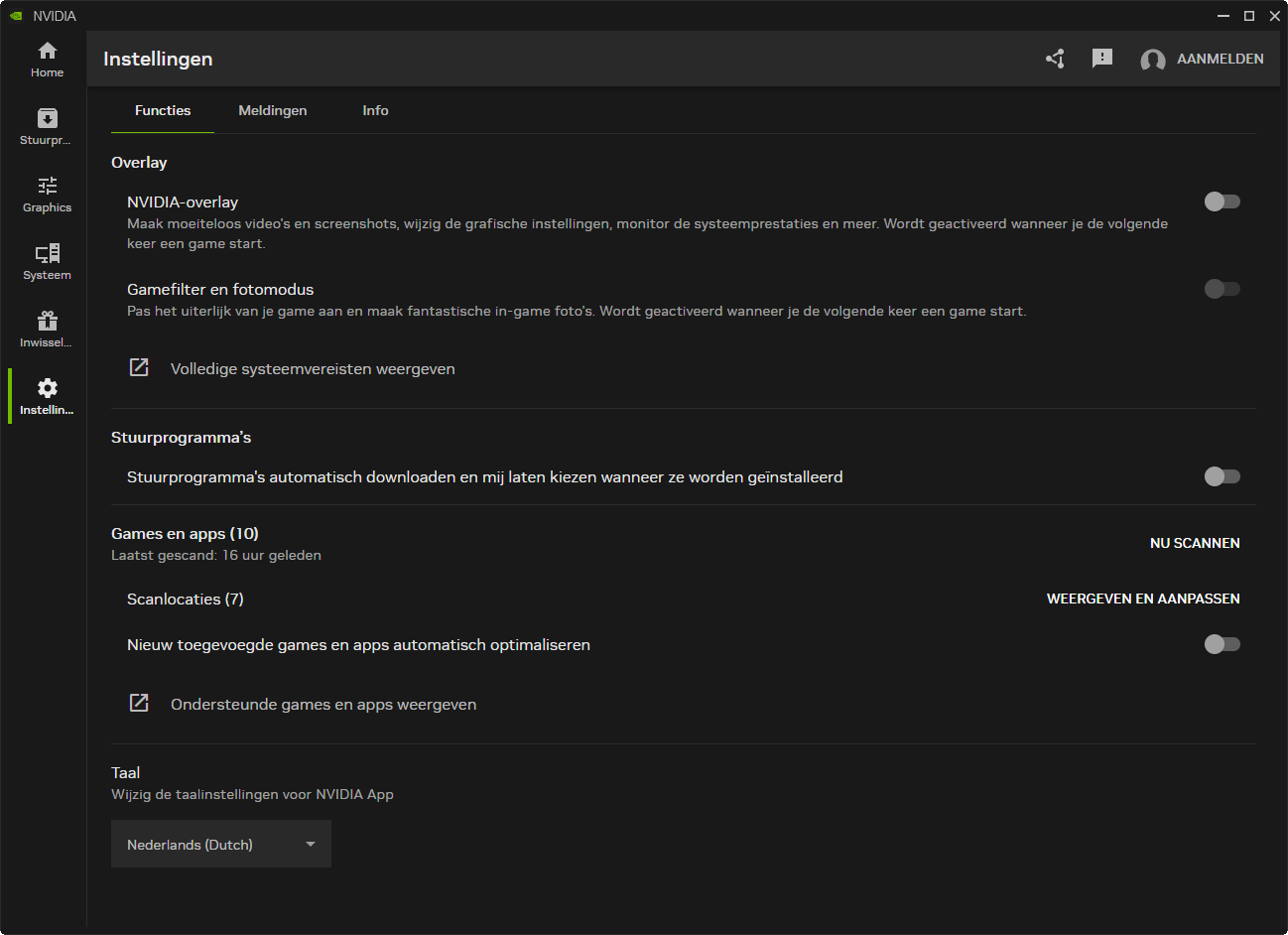Select the Instellingen gear icon
The image size is (1288, 935).
coord(47,396)
